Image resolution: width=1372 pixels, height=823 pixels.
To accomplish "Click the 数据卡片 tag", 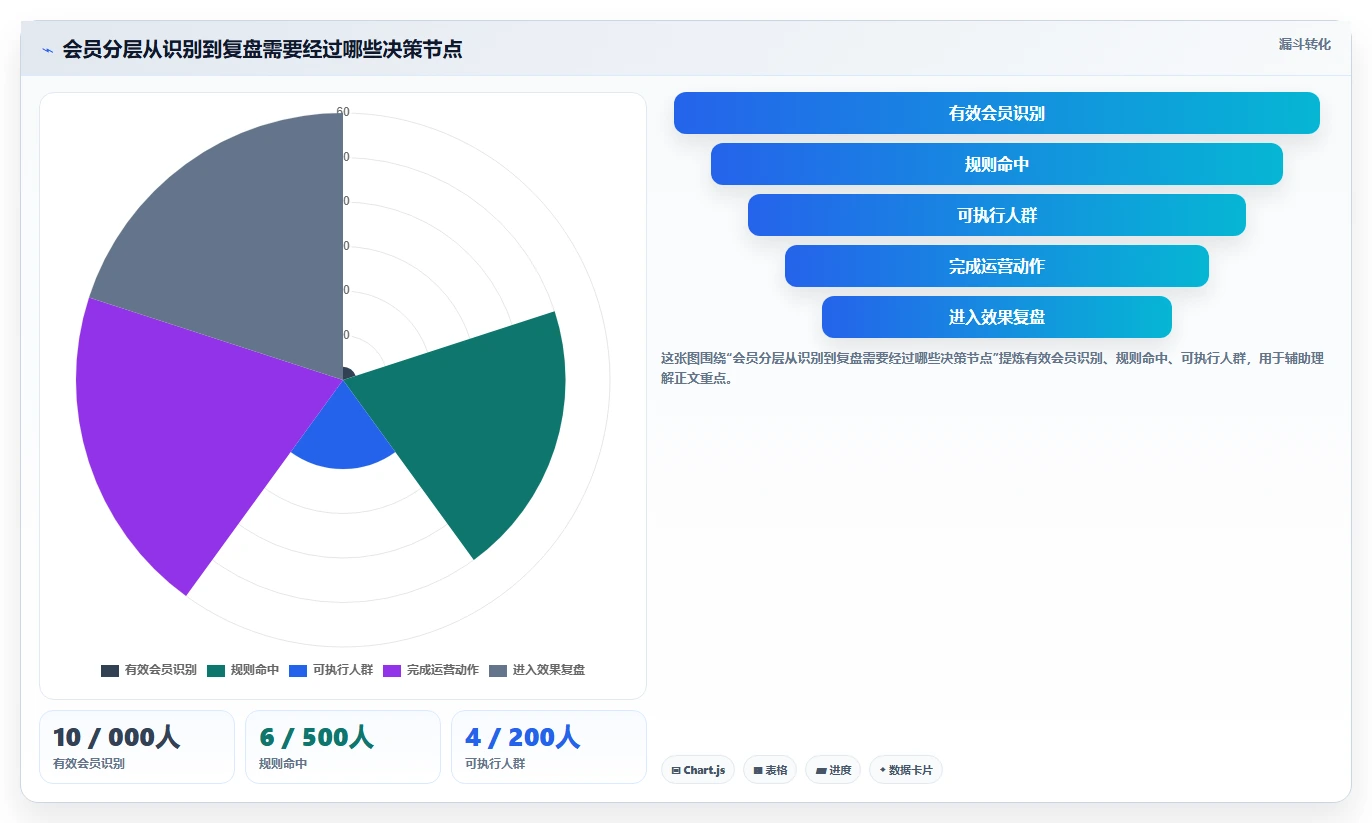I will [906, 770].
